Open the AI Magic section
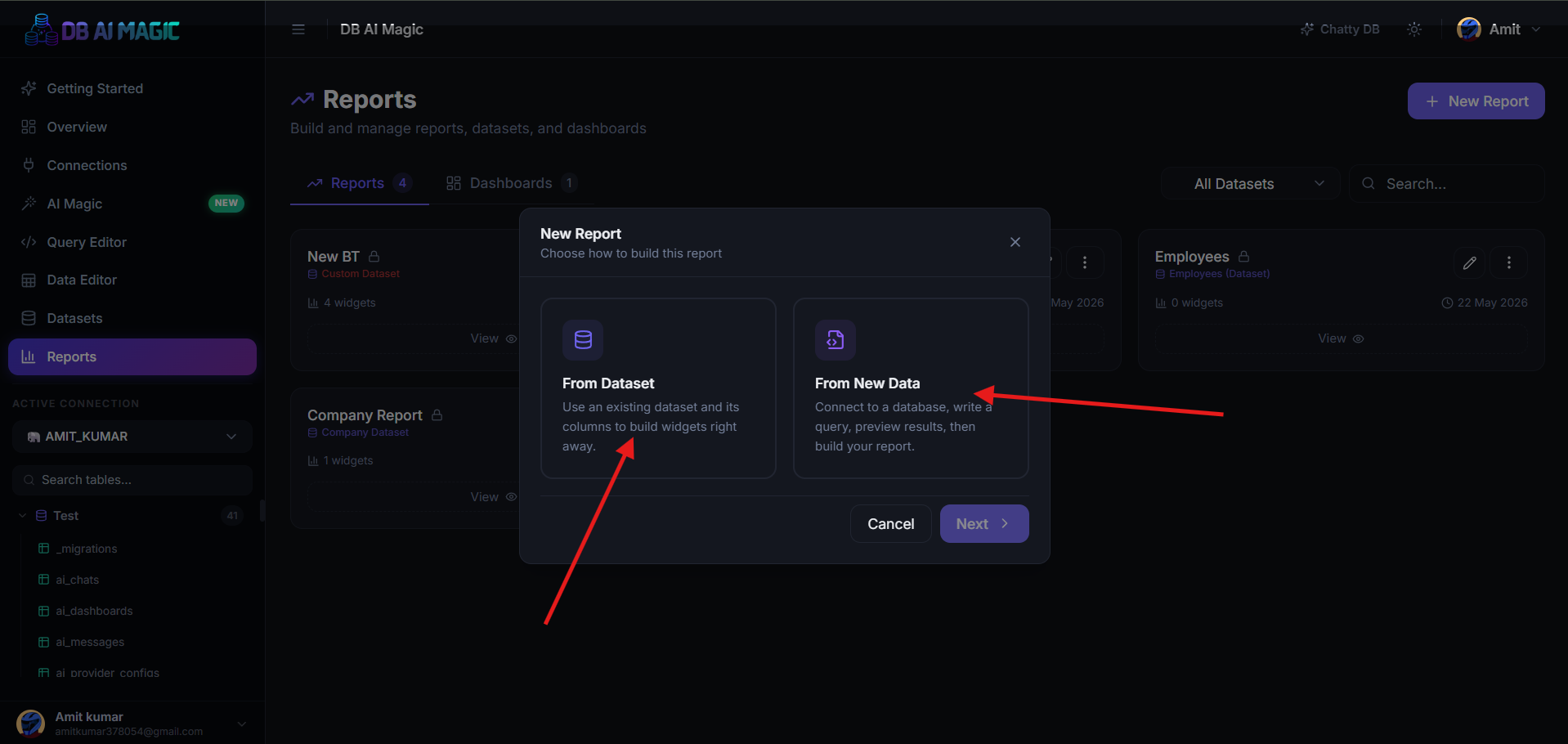Viewport: 1568px width, 744px height. (x=132, y=204)
